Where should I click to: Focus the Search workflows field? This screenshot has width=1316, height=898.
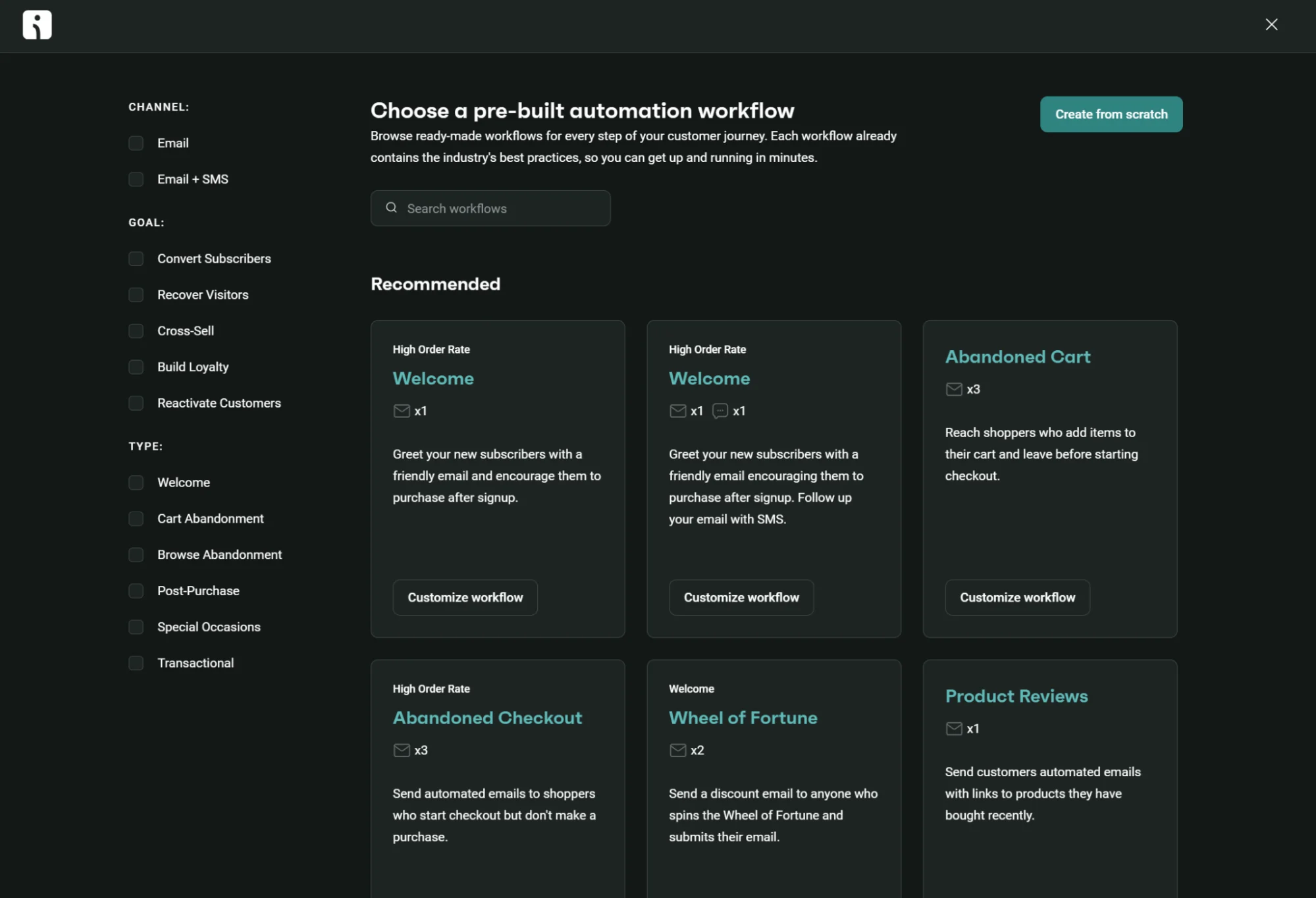[490, 208]
